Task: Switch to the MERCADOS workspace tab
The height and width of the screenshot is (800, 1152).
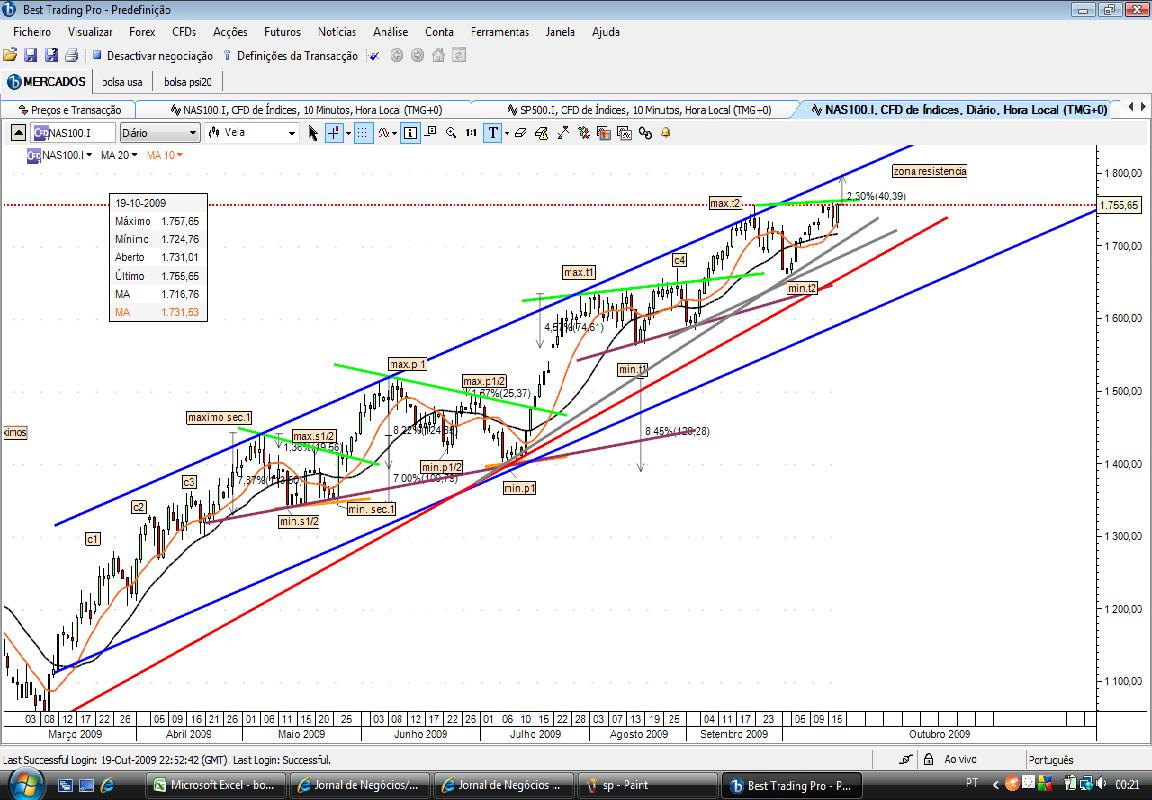Action: [x=46, y=82]
